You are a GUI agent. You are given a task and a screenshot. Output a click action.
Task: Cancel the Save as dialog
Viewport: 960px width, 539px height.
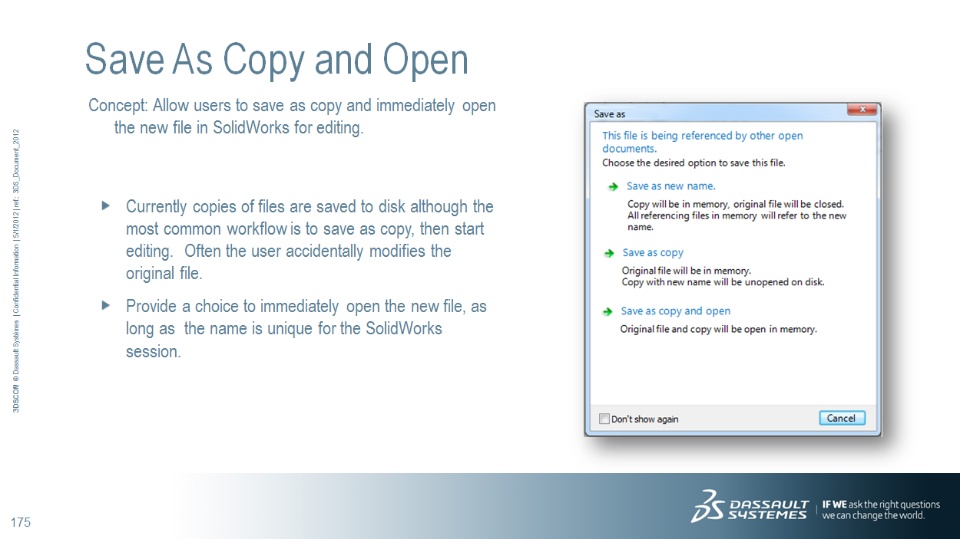842,418
